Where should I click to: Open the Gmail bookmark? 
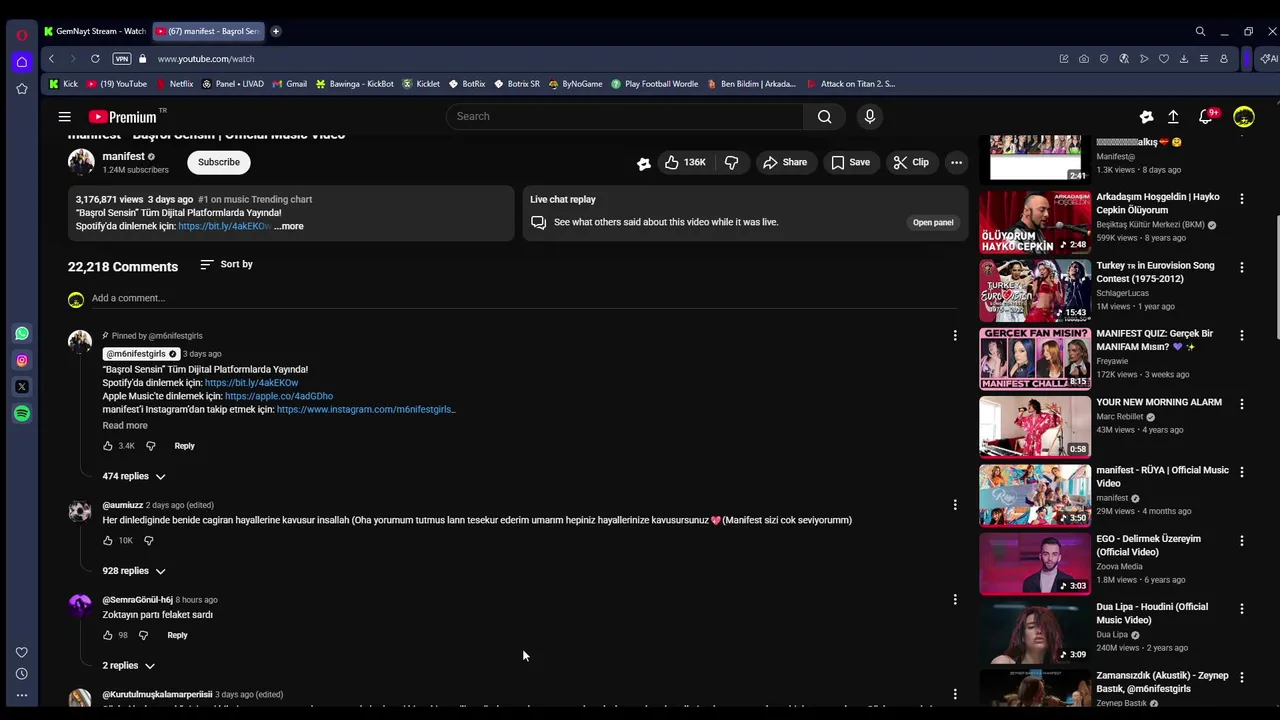(289, 84)
